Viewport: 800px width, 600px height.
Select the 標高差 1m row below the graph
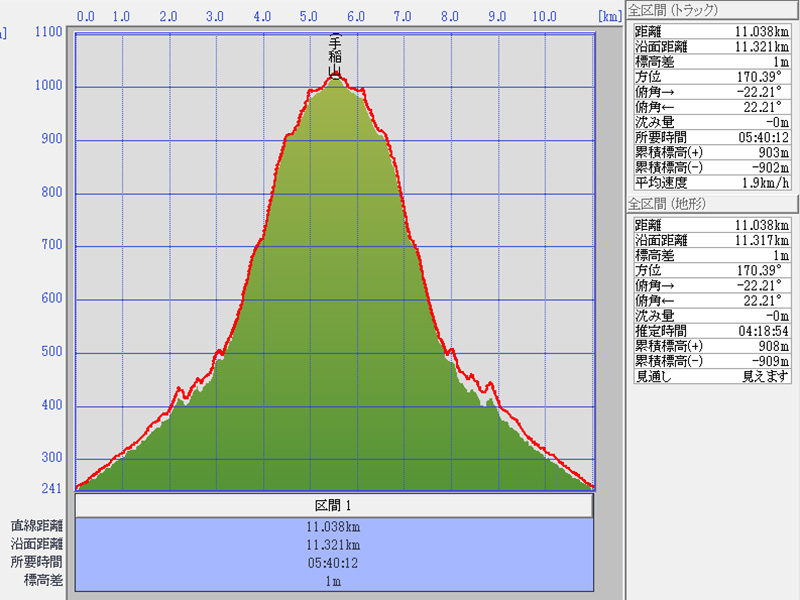click(x=334, y=580)
